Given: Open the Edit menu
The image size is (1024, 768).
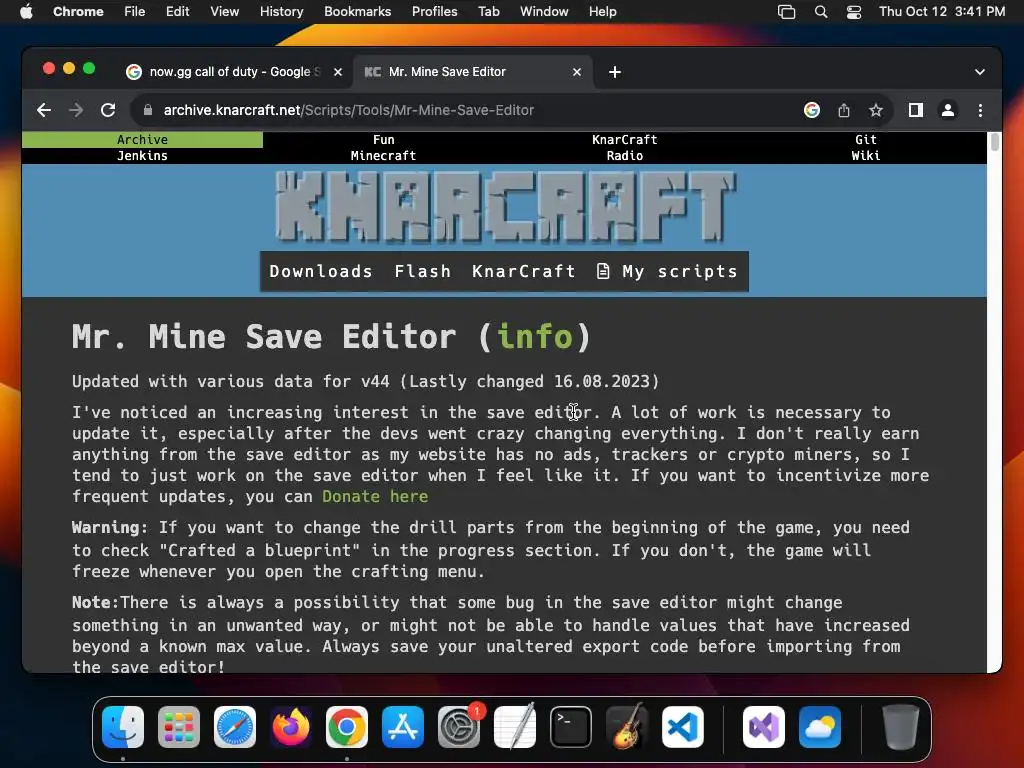Looking at the screenshot, I should [178, 12].
